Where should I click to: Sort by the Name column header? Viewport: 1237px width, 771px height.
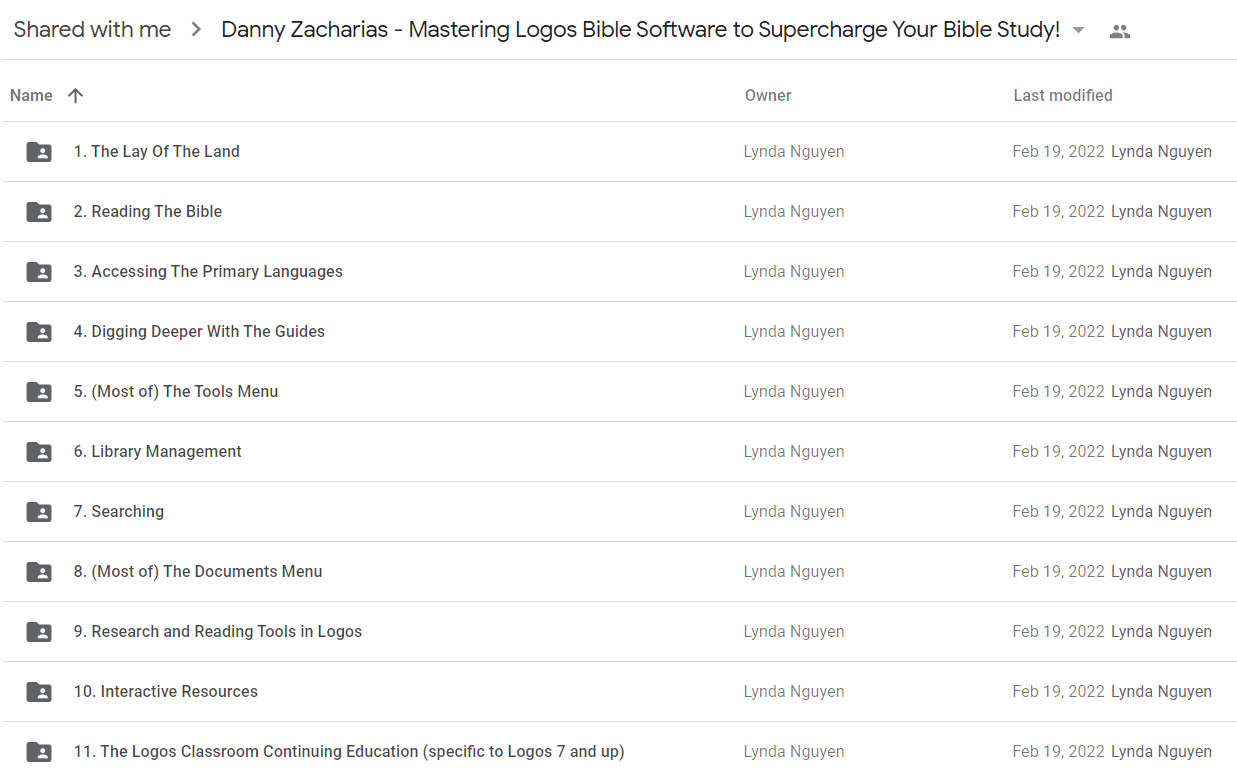click(x=31, y=96)
